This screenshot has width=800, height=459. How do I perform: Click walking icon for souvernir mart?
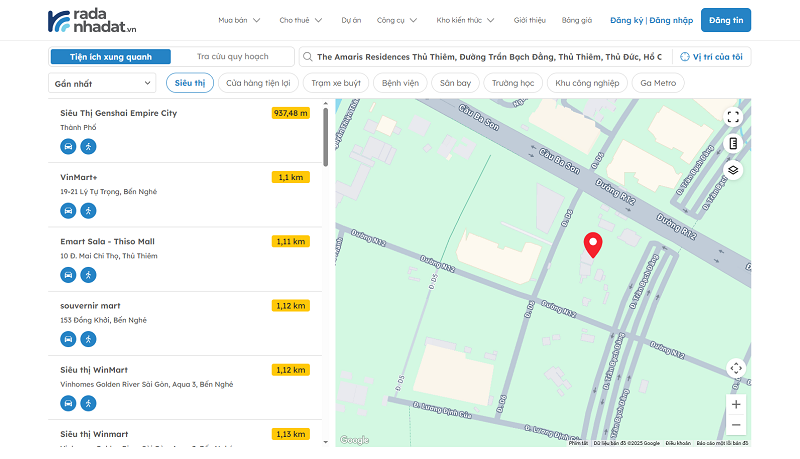tap(88, 339)
